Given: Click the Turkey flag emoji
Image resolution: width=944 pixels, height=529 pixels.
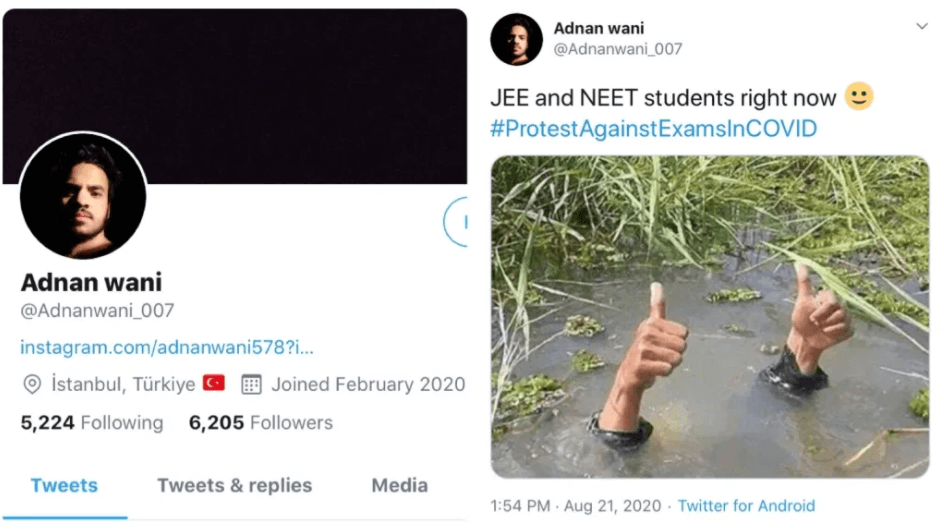Looking at the screenshot, I should pyautogui.click(x=214, y=384).
